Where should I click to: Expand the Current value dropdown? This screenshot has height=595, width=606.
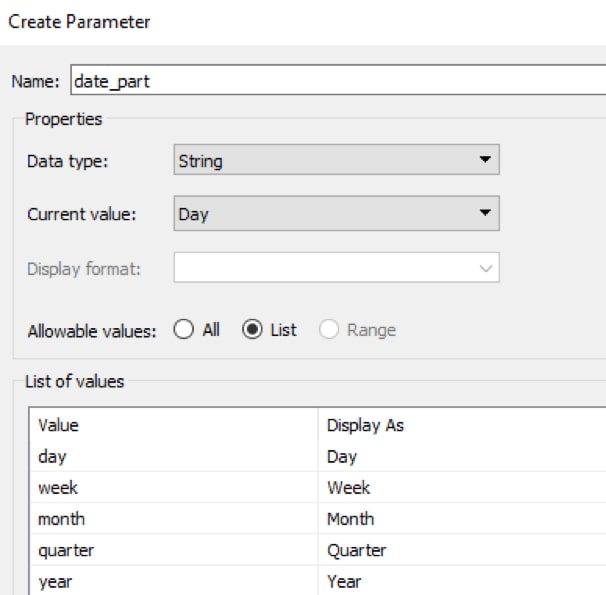(336, 213)
